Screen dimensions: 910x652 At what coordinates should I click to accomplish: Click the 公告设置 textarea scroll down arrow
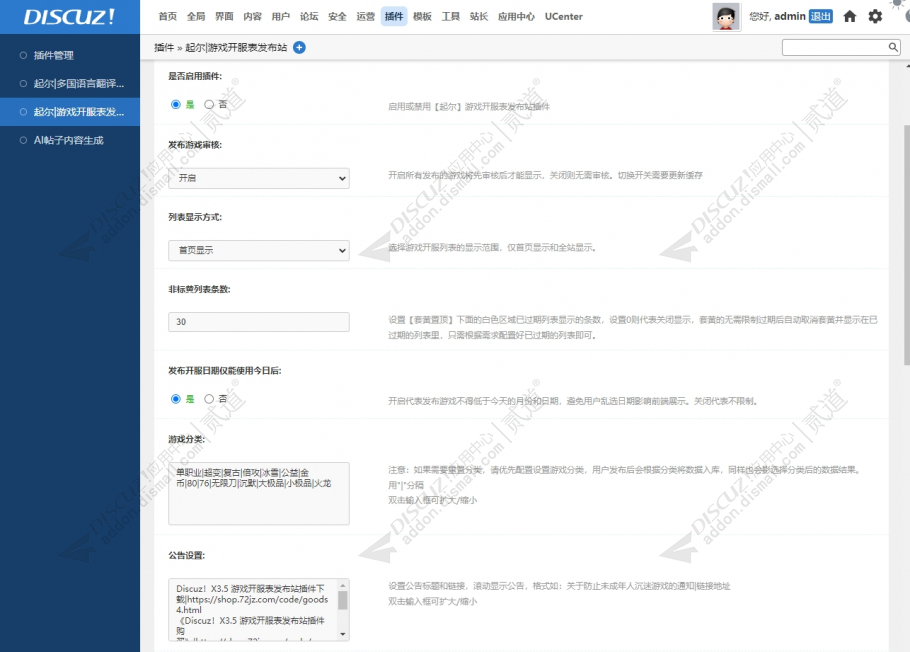[343, 635]
